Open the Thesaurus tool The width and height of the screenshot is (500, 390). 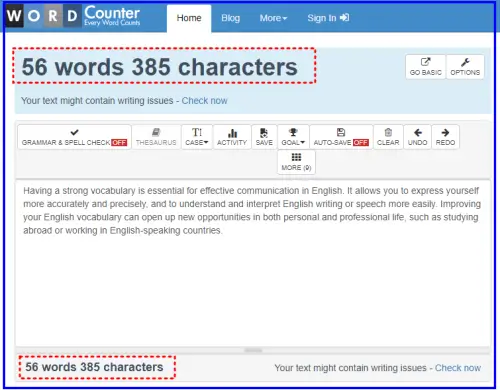[156, 137]
